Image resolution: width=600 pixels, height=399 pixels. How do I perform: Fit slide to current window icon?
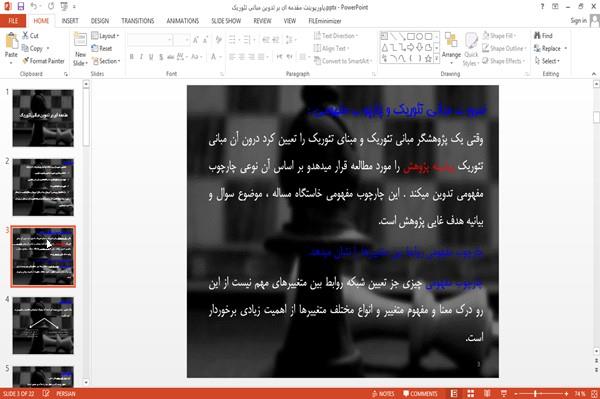pos(594,394)
